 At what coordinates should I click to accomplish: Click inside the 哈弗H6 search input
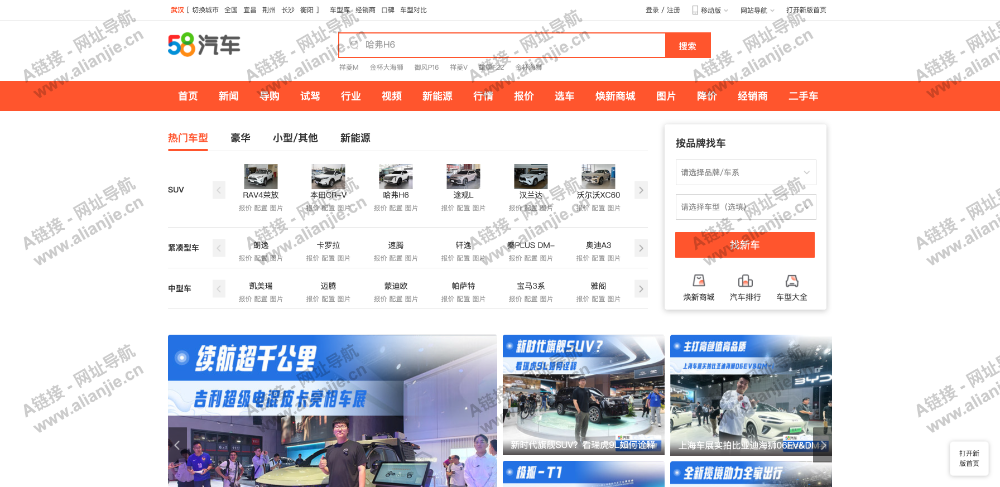pyautogui.click(x=502, y=45)
